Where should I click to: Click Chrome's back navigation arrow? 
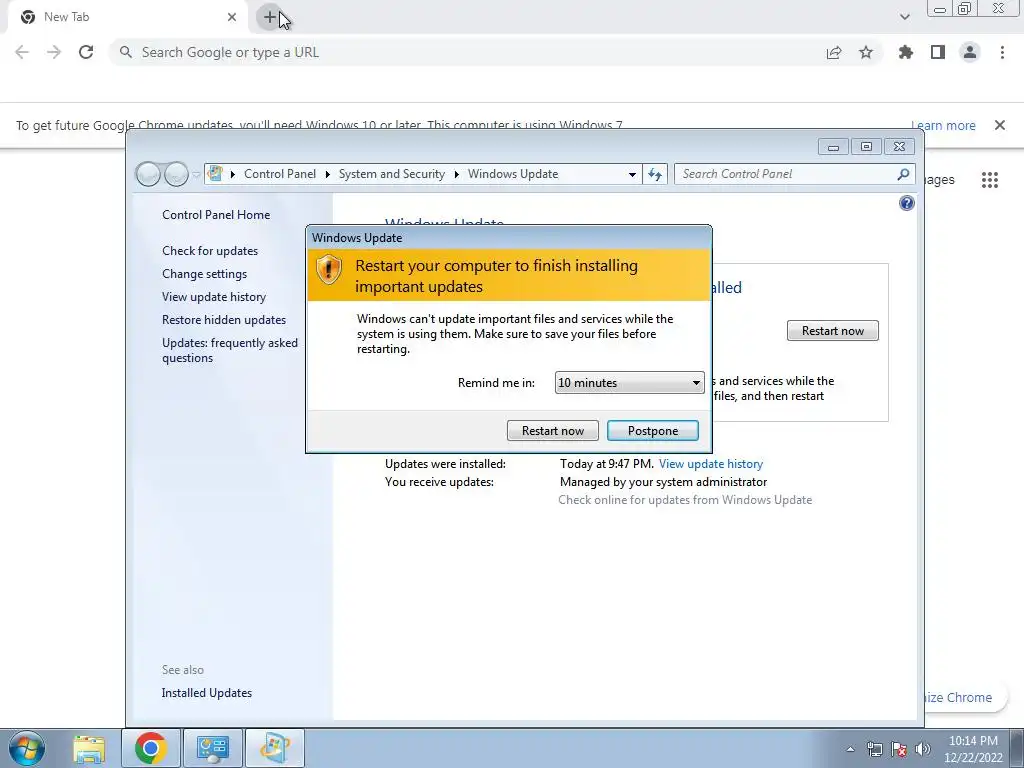click(x=22, y=52)
